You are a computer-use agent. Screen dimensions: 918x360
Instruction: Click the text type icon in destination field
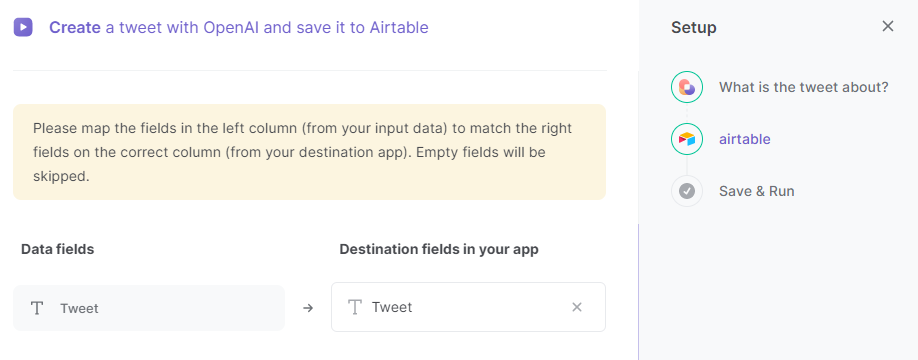pyautogui.click(x=354, y=307)
